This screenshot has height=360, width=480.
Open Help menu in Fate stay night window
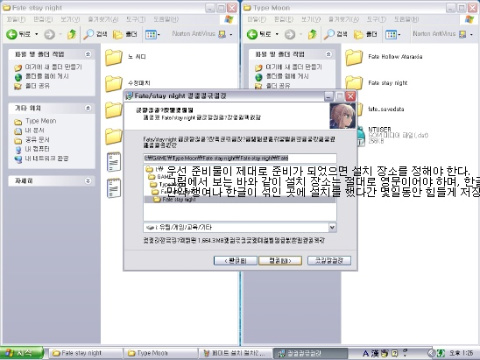point(166,19)
